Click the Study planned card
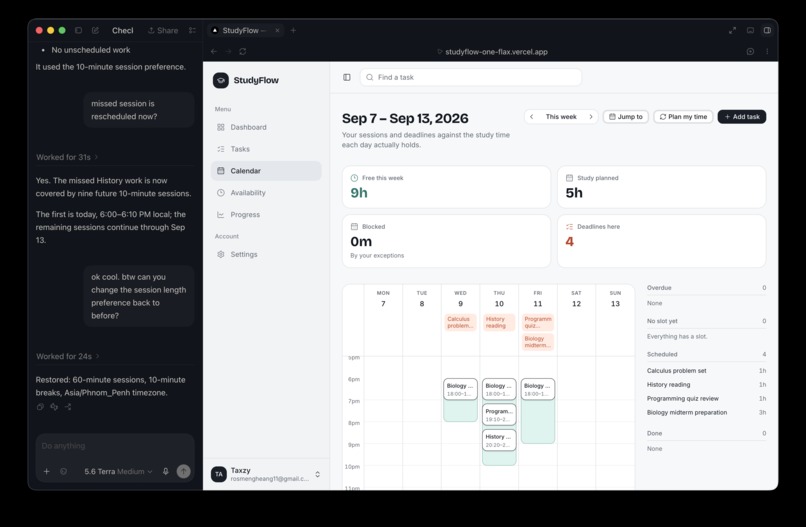The image size is (806, 527). [x=662, y=187]
